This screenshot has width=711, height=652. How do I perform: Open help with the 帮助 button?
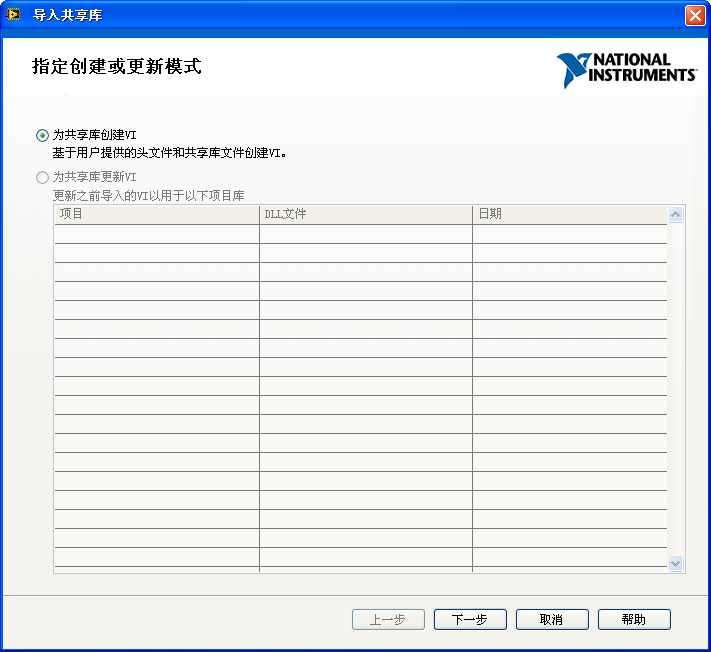point(634,620)
